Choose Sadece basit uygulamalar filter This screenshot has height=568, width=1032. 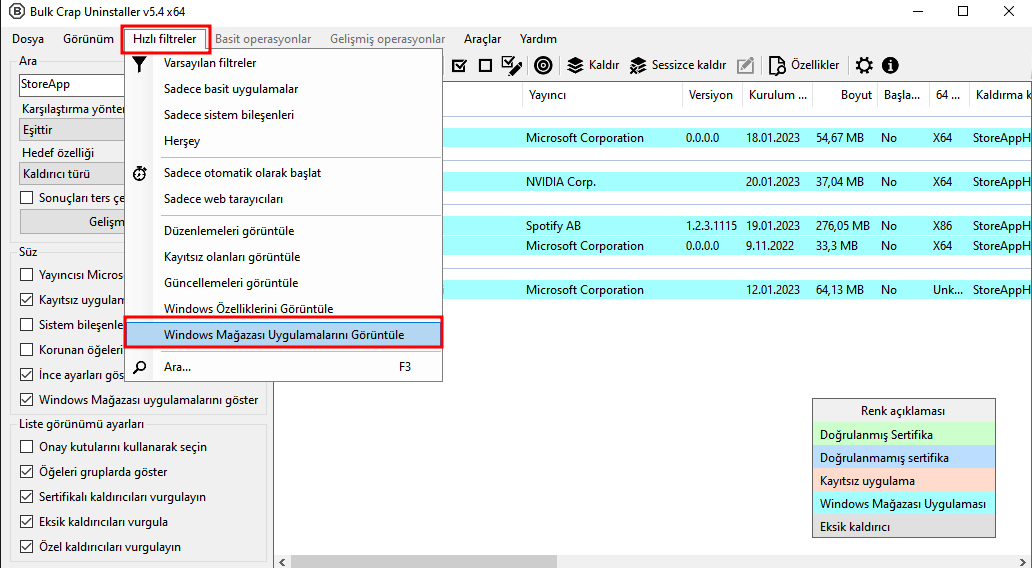(283, 89)
